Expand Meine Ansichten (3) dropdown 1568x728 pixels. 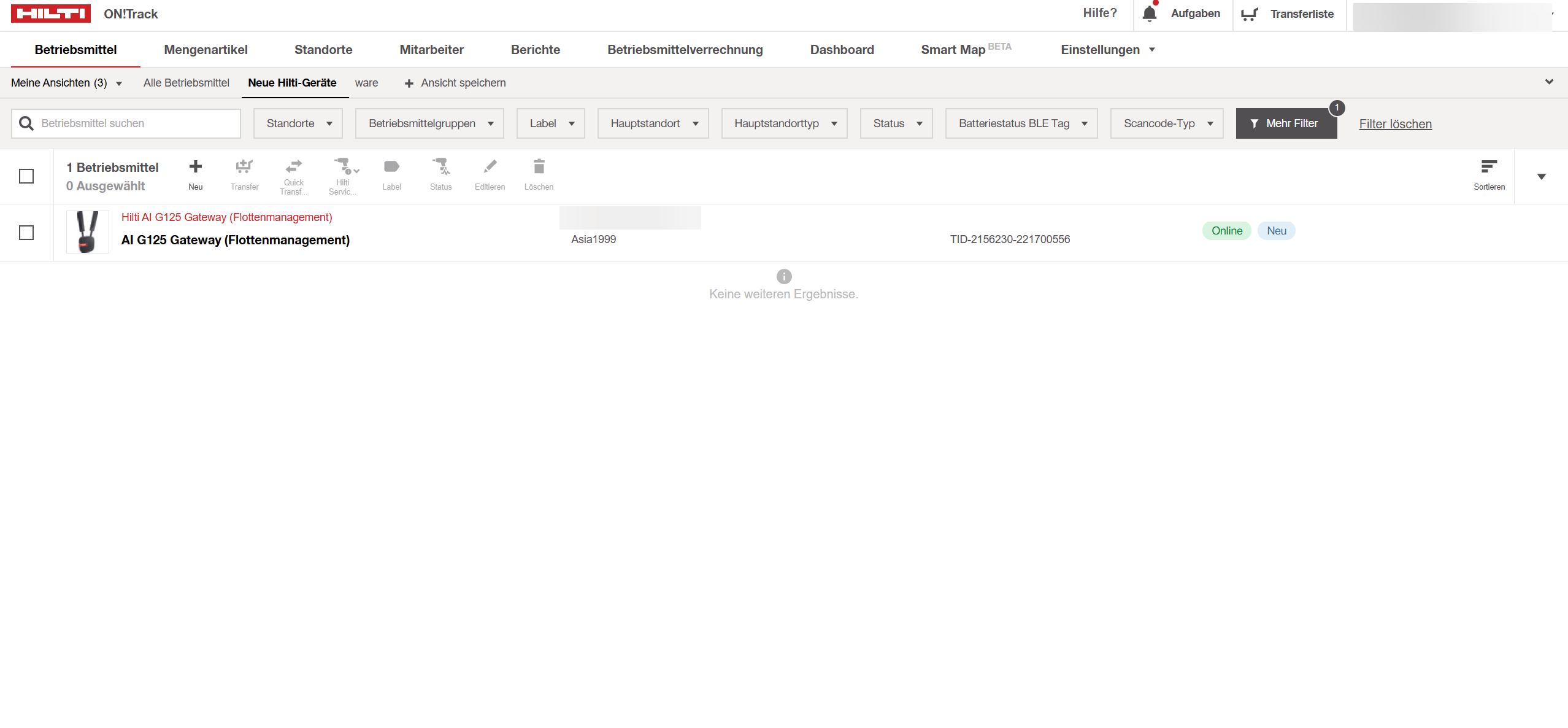(x=66, y=83)
